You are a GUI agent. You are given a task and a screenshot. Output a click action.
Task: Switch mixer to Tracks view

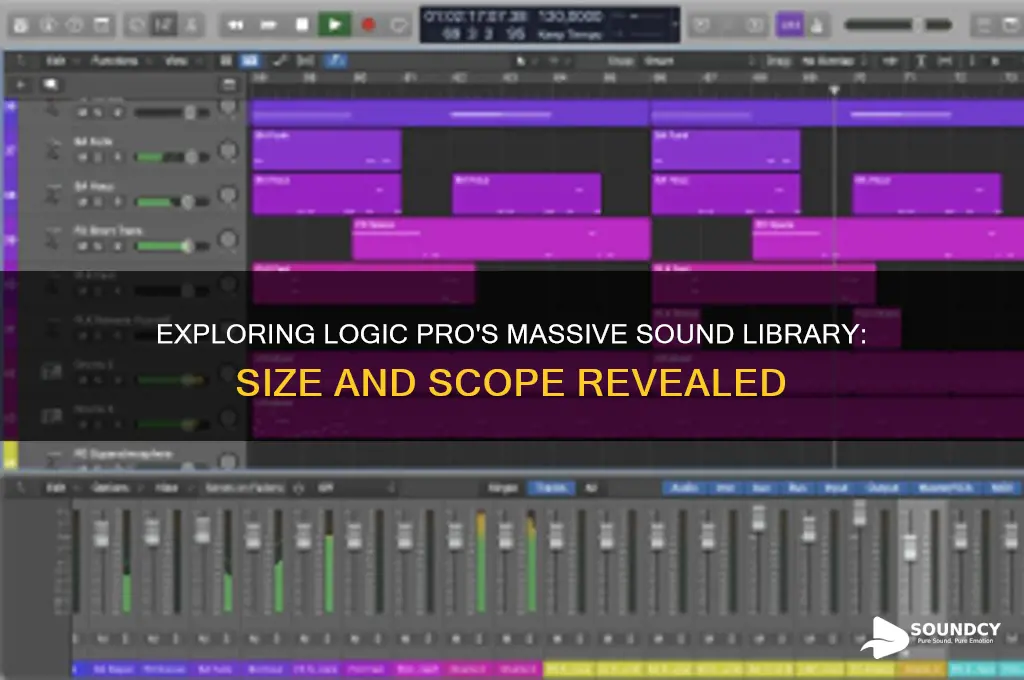click(551, 488)
